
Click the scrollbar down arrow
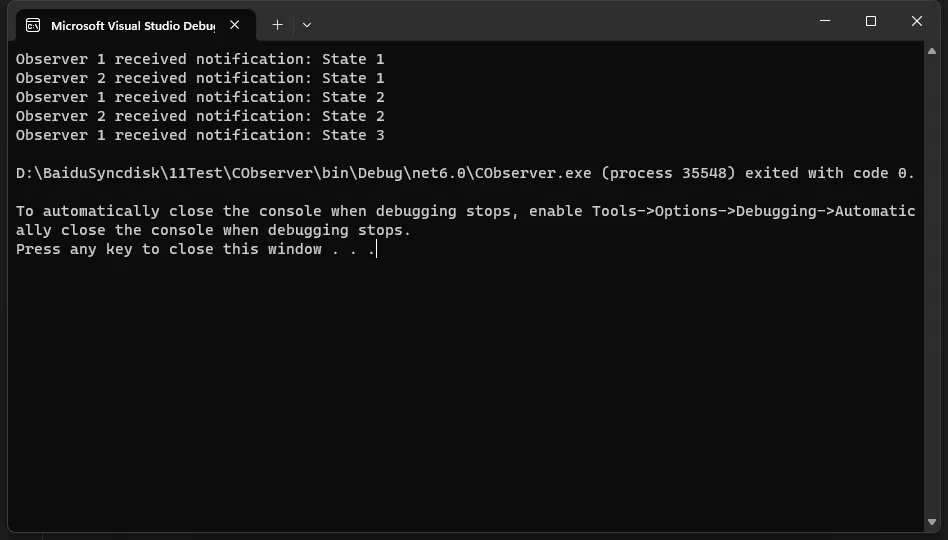(932, 522)
